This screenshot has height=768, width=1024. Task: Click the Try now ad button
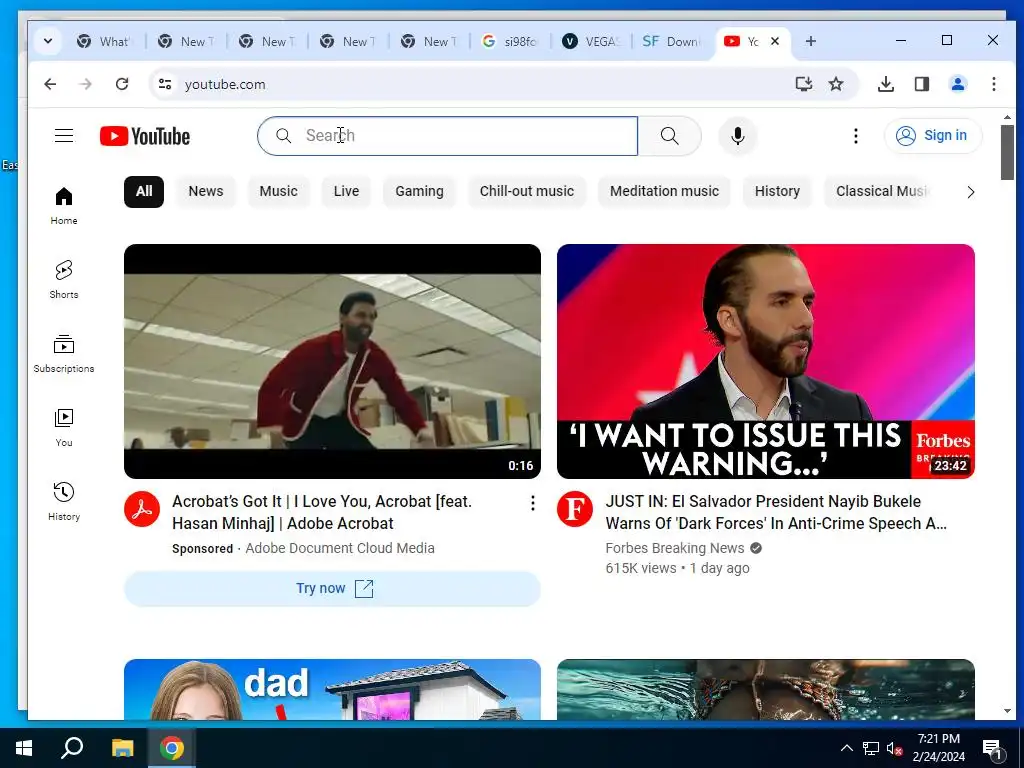(x=332, y=588)
